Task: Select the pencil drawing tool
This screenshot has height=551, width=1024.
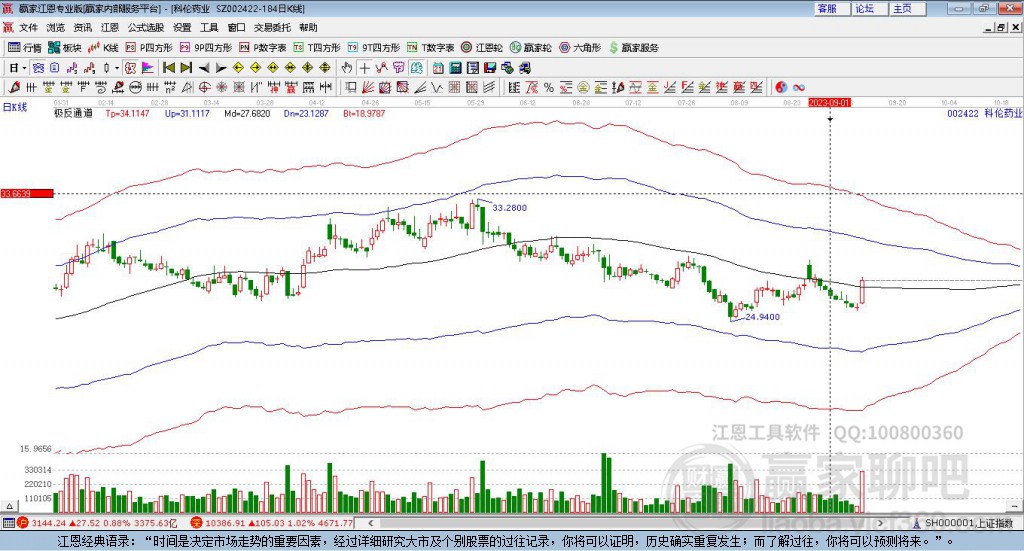Action: (14, 87)
